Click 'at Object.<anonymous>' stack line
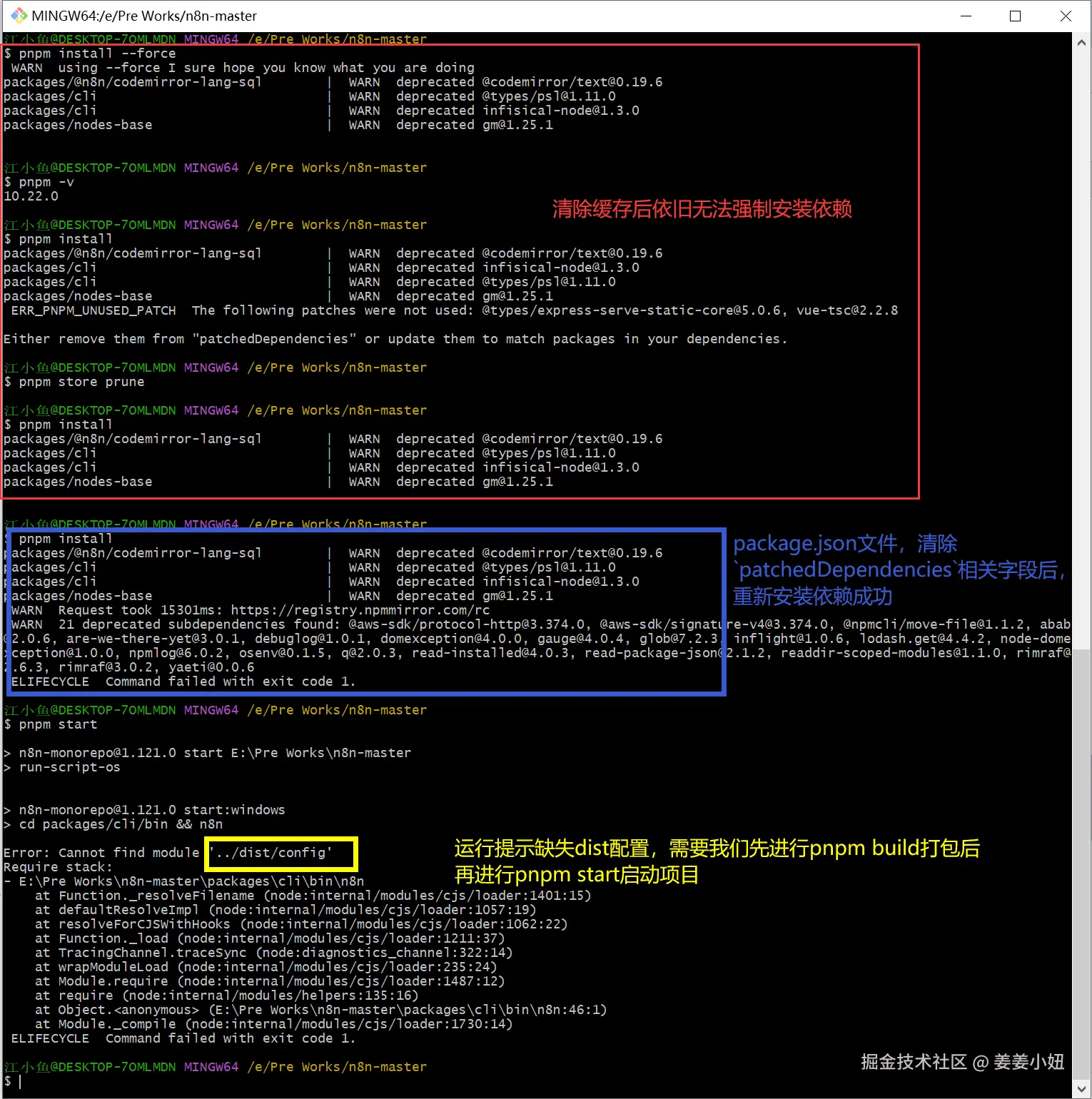Image resolution: width=1092 pixels, height=1099 pixels. [x=321, y=1010]
